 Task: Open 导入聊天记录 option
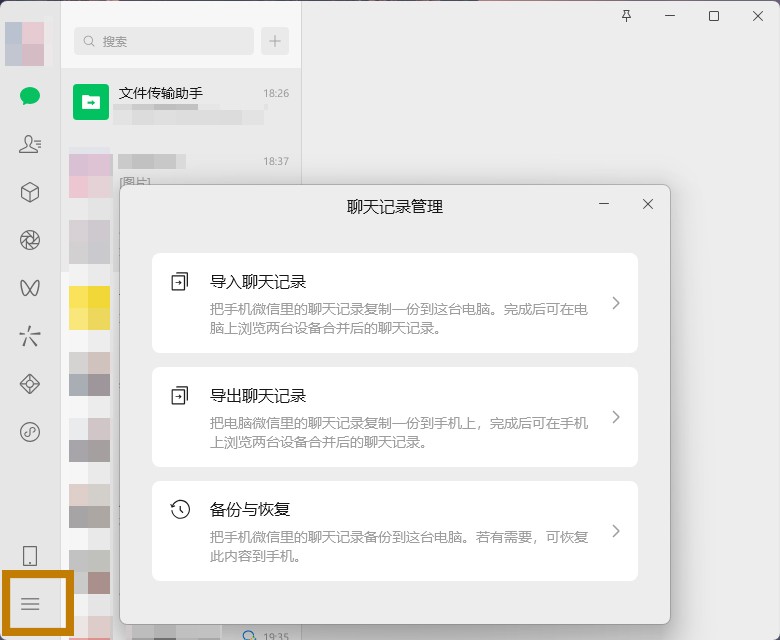(x=395, y=303)
